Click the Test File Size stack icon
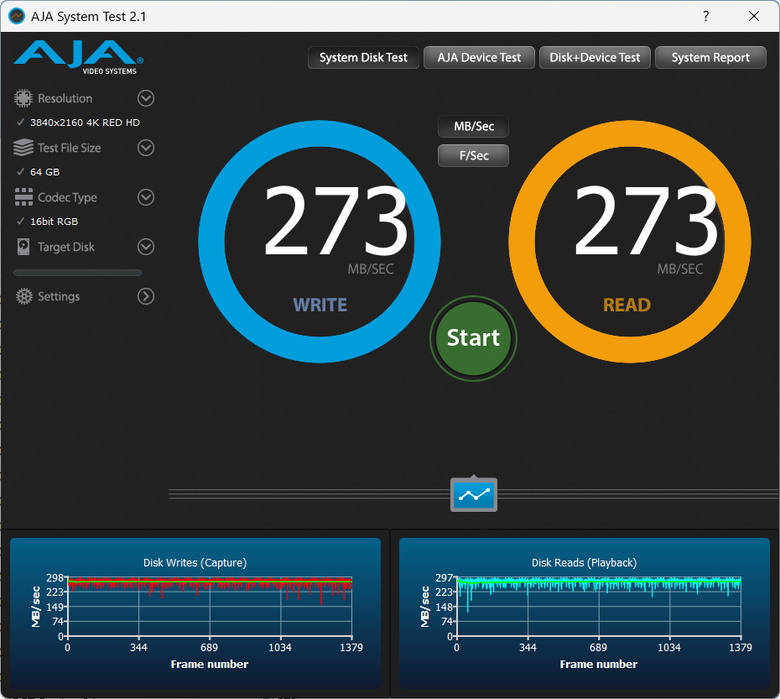The height and width of the screenshot is (699, 780). [x=23, y=148]
